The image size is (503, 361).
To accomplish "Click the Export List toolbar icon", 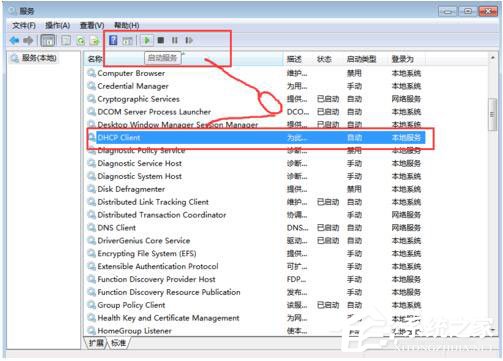I will point(95,41).
